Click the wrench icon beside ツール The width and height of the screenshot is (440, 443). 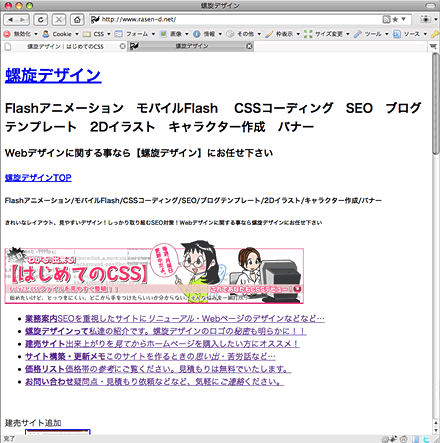point(358,34)
